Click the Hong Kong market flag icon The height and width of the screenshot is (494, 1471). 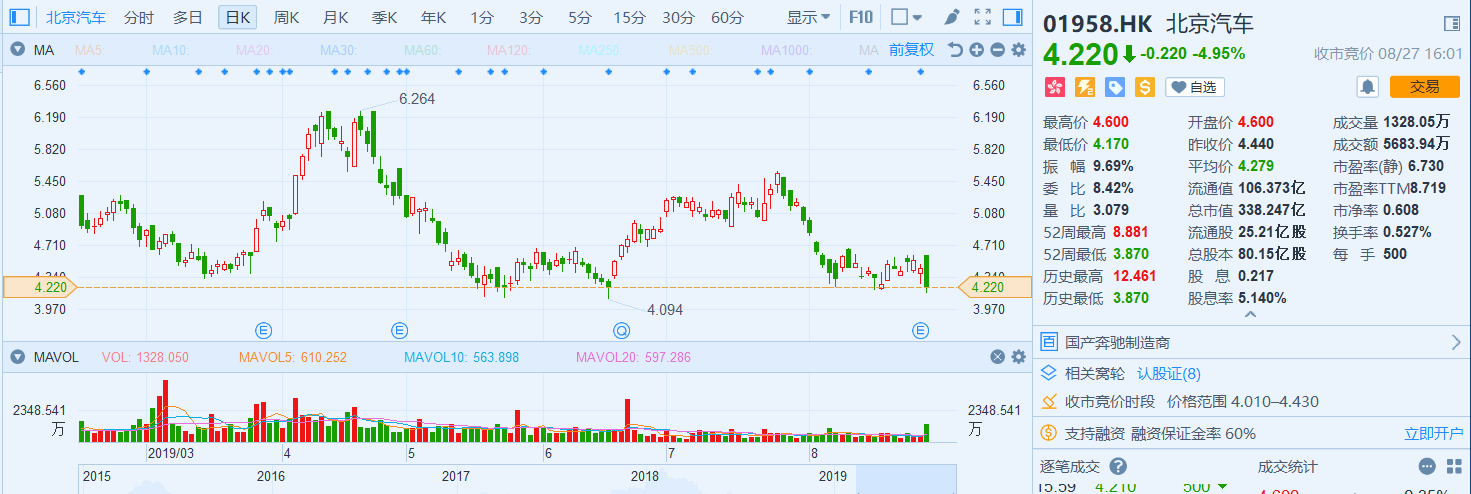point(1054,87)
